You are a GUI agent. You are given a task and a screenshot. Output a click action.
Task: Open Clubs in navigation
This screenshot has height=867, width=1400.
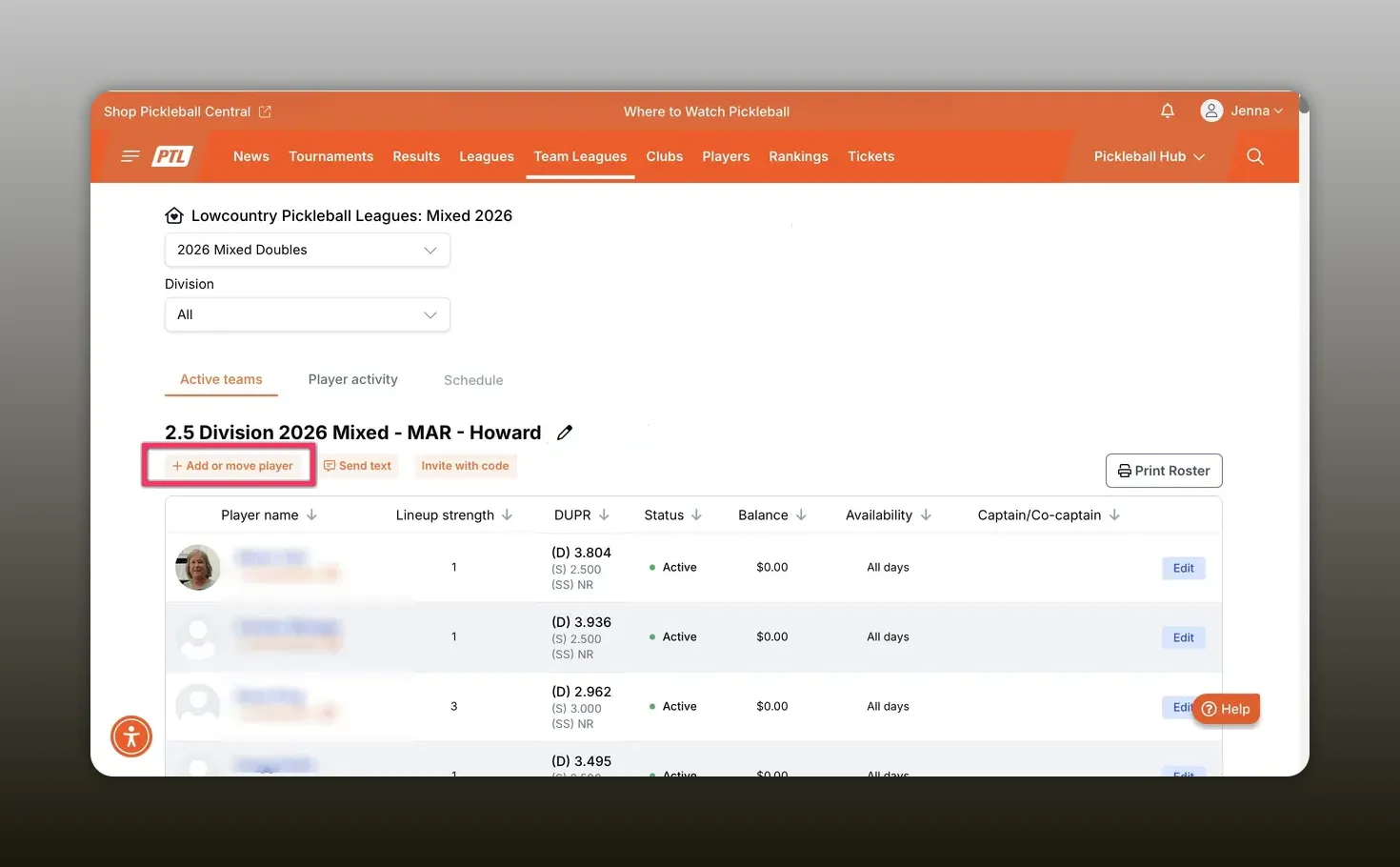665,156
